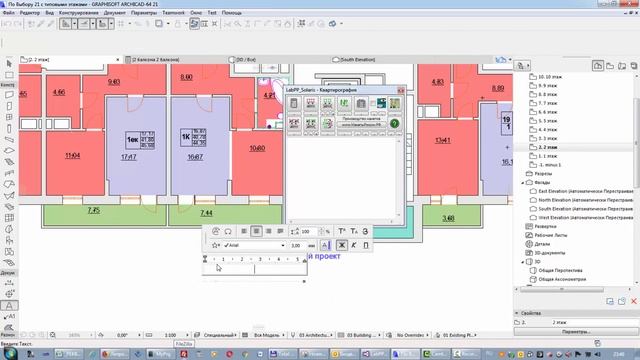This screenshot has width=640, height=360.
Task: Select the Text tool in toolbox
Action: tap(9, 305)
